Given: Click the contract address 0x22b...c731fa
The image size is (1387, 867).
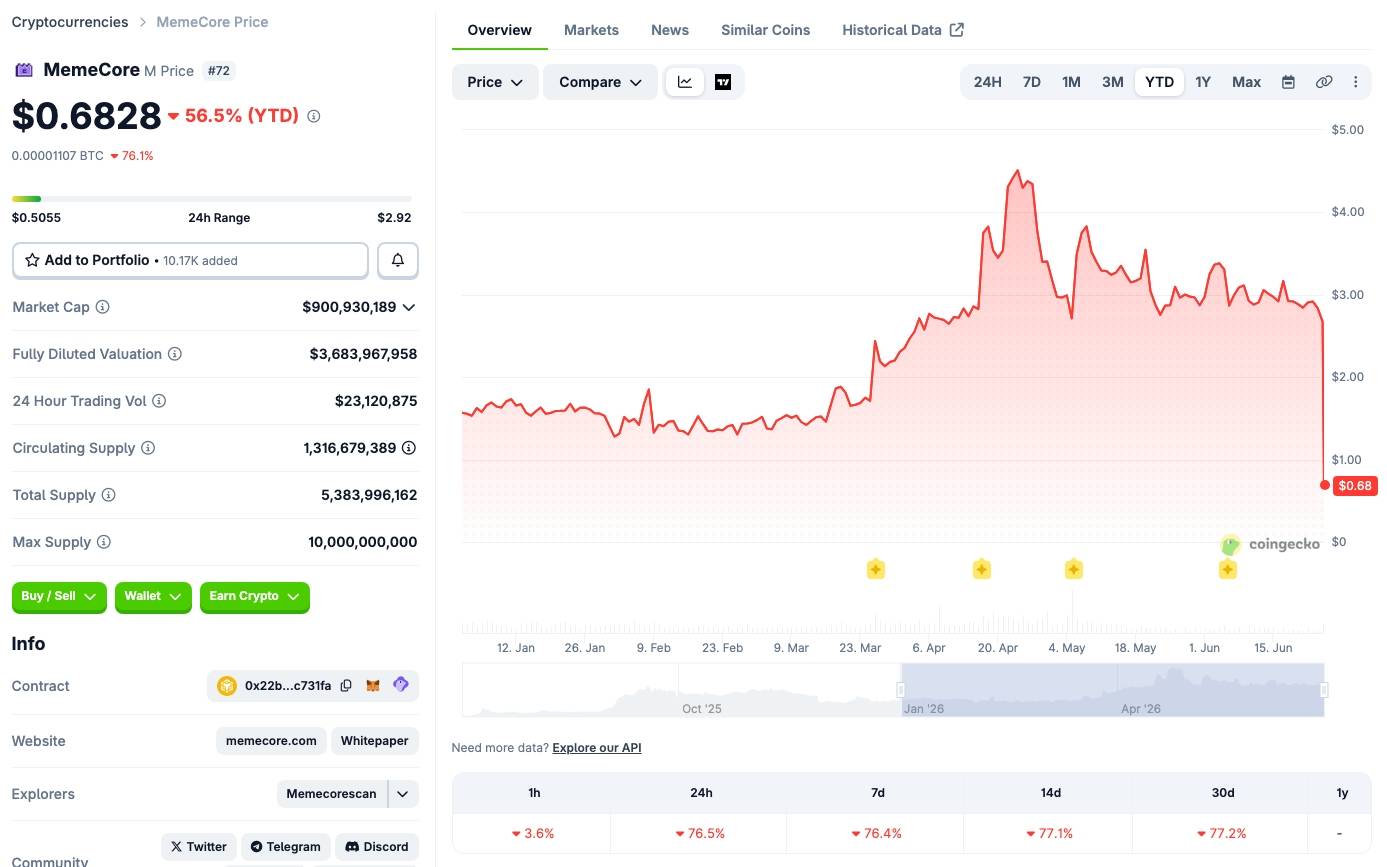Looking at the screenshot, I should pyautogui.click(x=288, y=686).
